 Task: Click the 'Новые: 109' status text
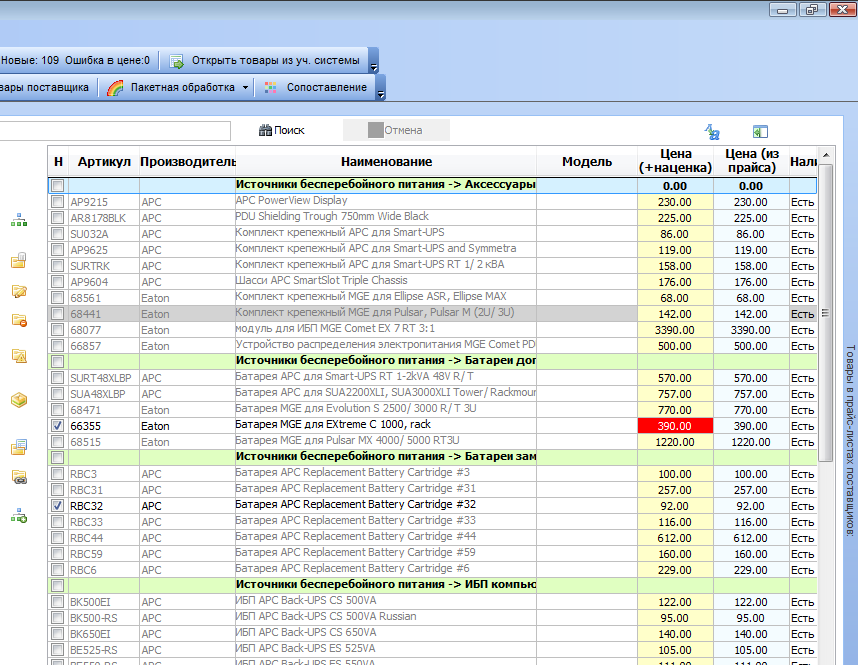(x=30, y=60)
